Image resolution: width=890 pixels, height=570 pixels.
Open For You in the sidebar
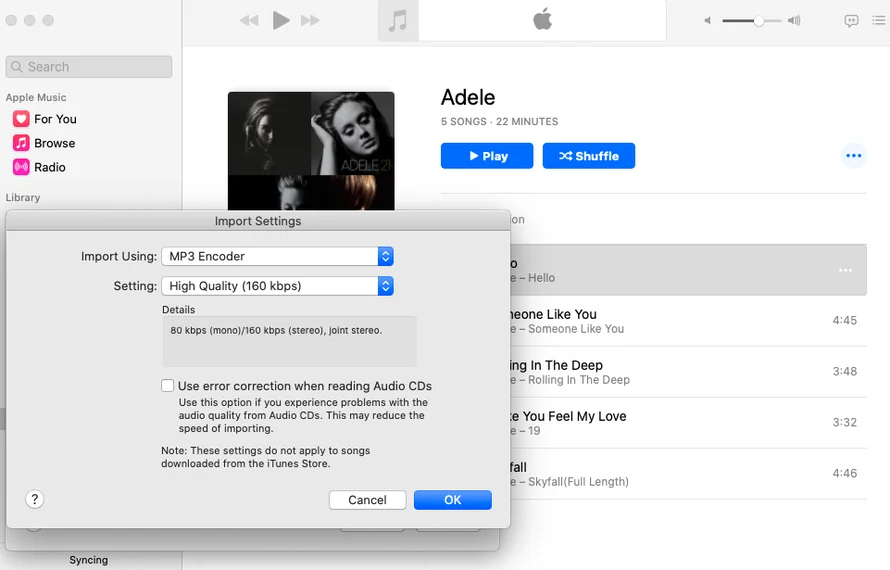pyautogui.click(x=55, y=119)
